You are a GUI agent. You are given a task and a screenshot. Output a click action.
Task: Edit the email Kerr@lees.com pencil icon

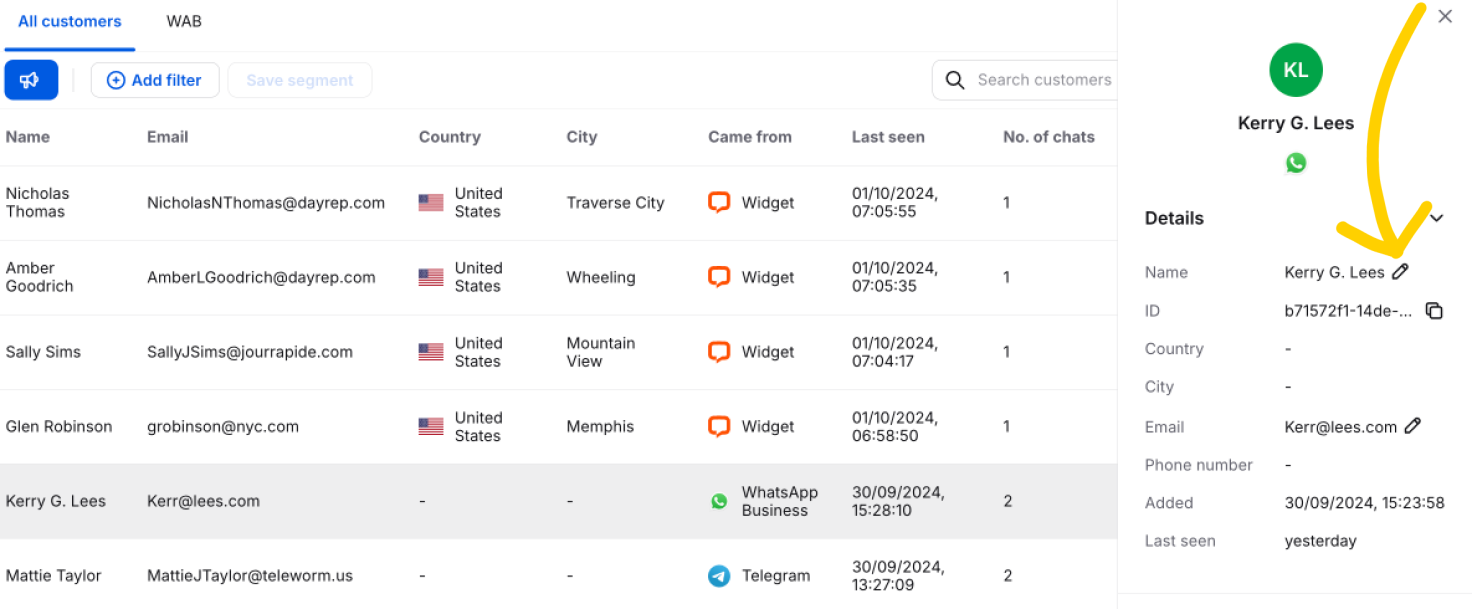(x=1412, y=426)
